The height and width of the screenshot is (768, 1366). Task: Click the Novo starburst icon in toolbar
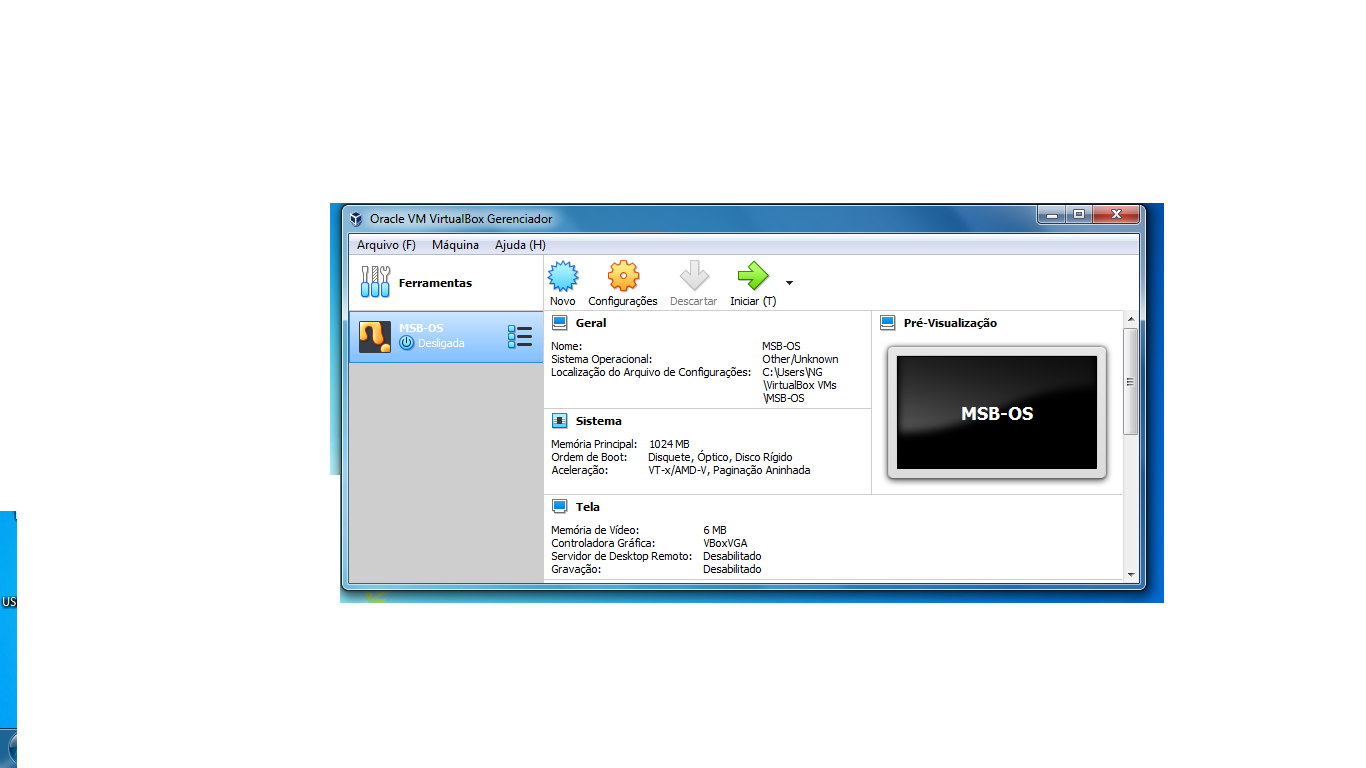(x=563, y=276)
